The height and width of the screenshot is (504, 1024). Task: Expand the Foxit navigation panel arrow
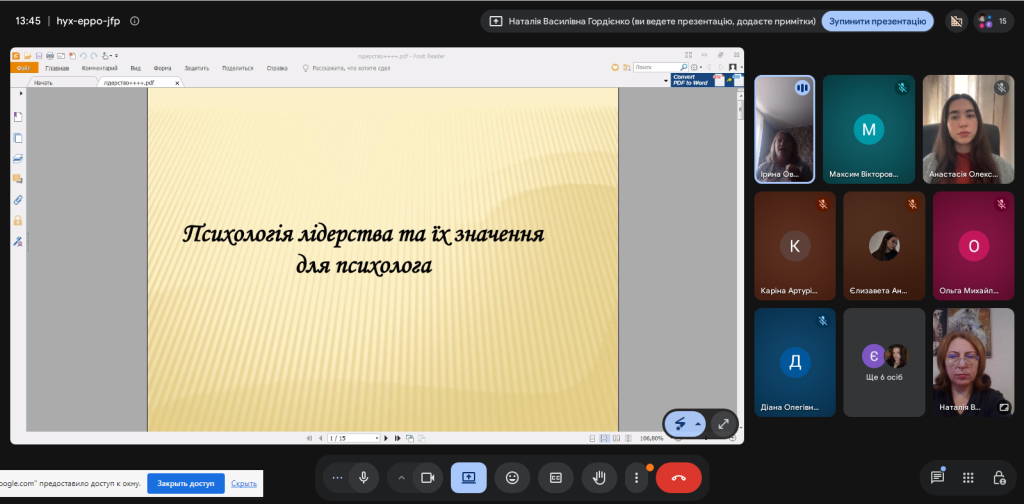click(21, 94)
